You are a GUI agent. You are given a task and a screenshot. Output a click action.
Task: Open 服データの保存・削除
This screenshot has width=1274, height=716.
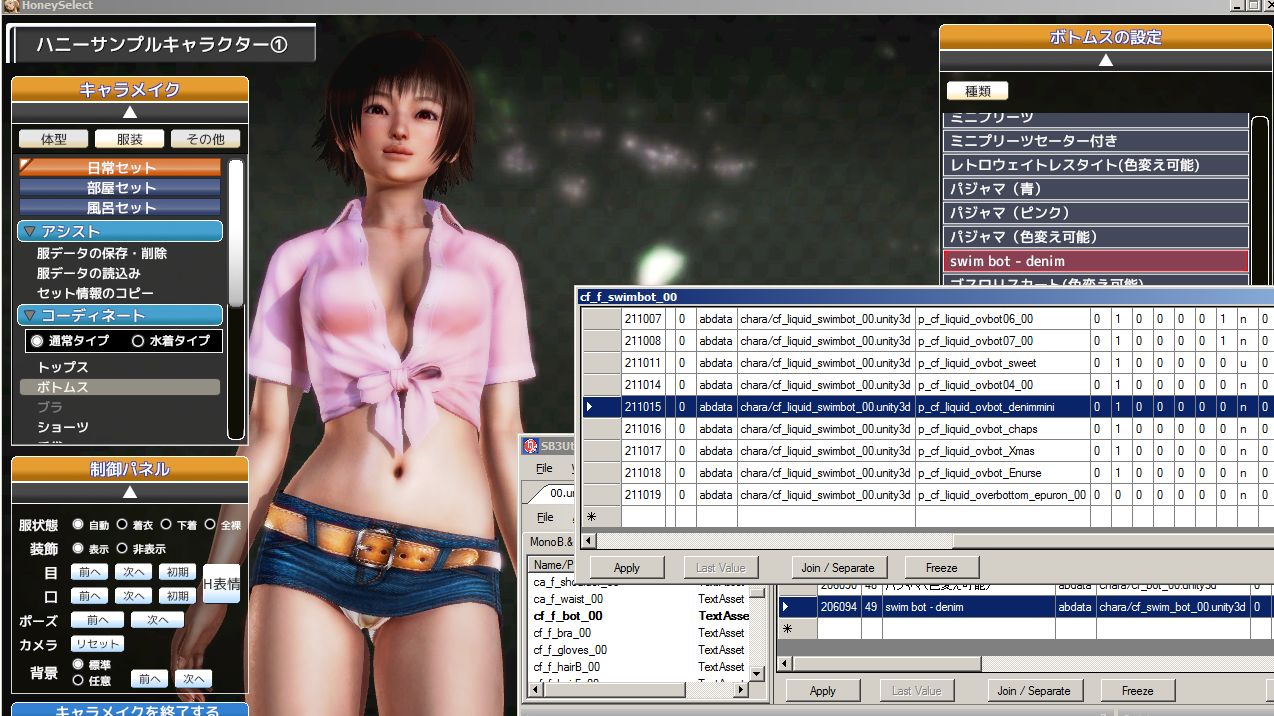click(x=102, y=253)
